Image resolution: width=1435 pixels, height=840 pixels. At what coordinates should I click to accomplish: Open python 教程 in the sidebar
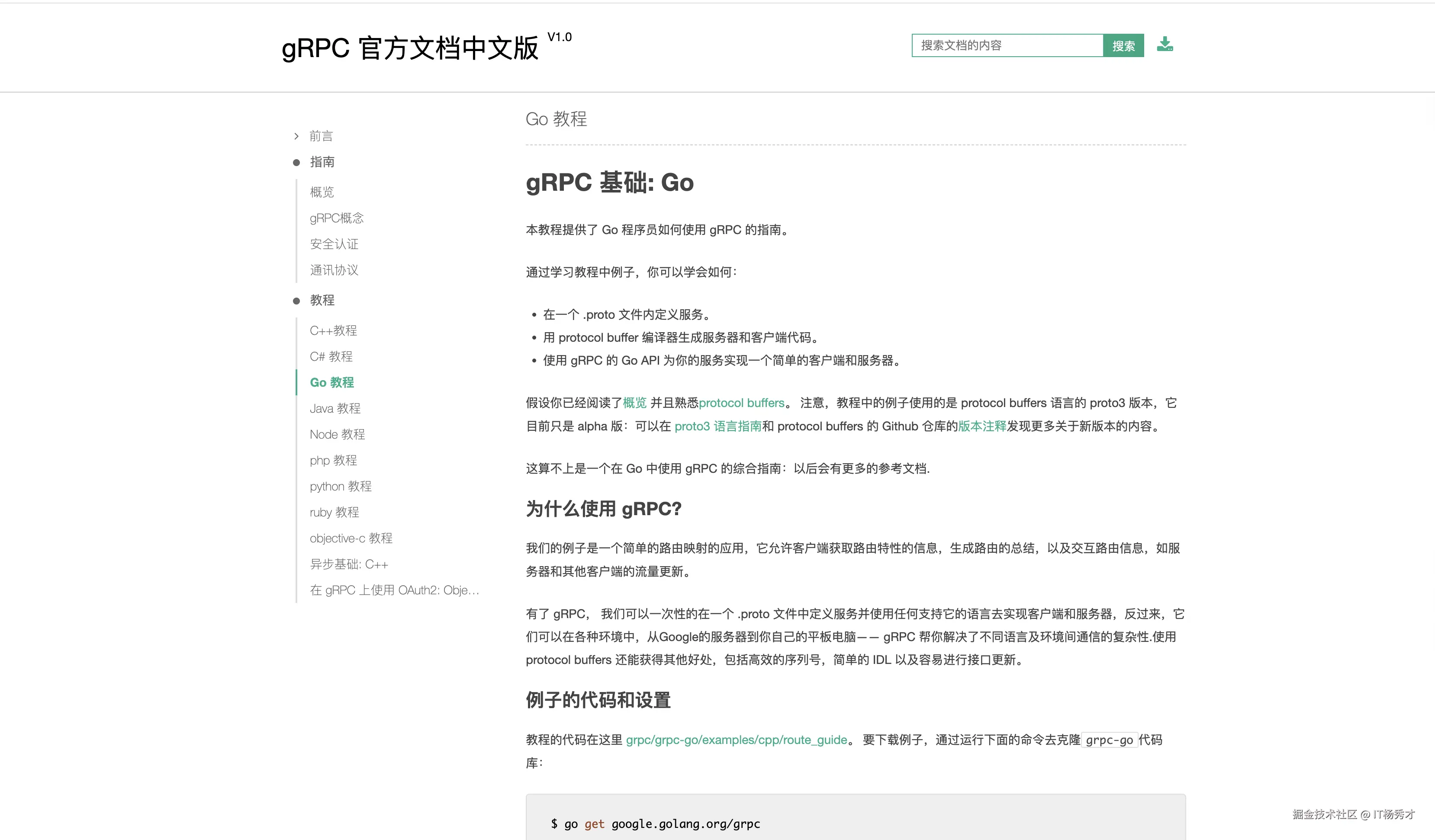(x=341, y=487)
